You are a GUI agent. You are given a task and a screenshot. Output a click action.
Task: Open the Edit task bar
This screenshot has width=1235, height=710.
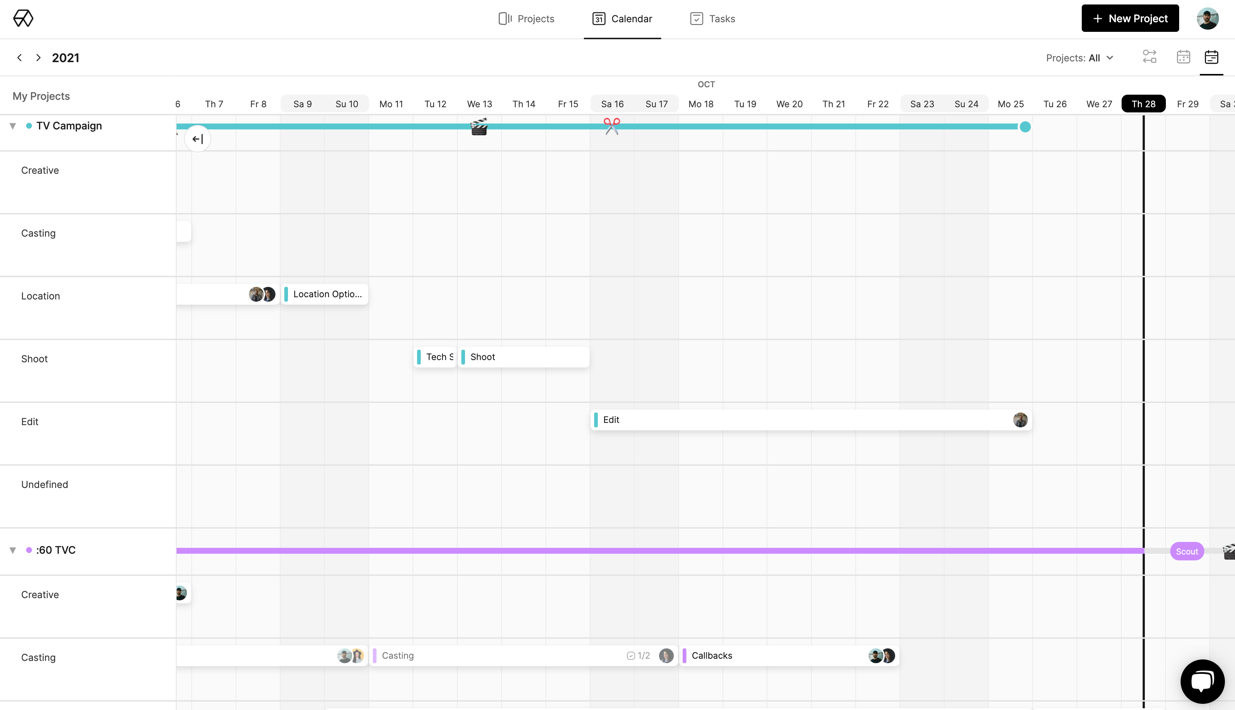(x=800, y=420)
